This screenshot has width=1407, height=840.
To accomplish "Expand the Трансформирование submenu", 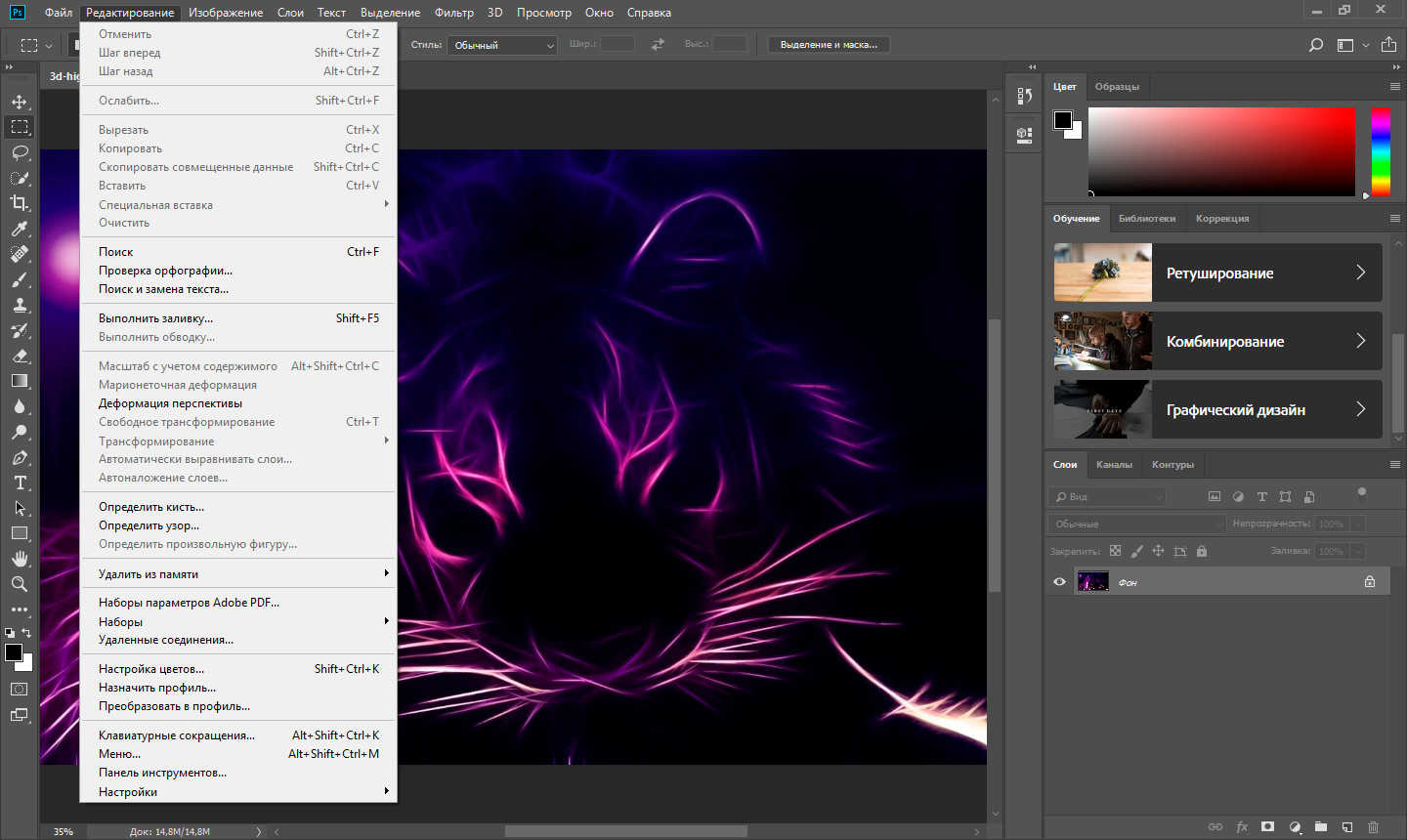I will (x=238, y=441).
